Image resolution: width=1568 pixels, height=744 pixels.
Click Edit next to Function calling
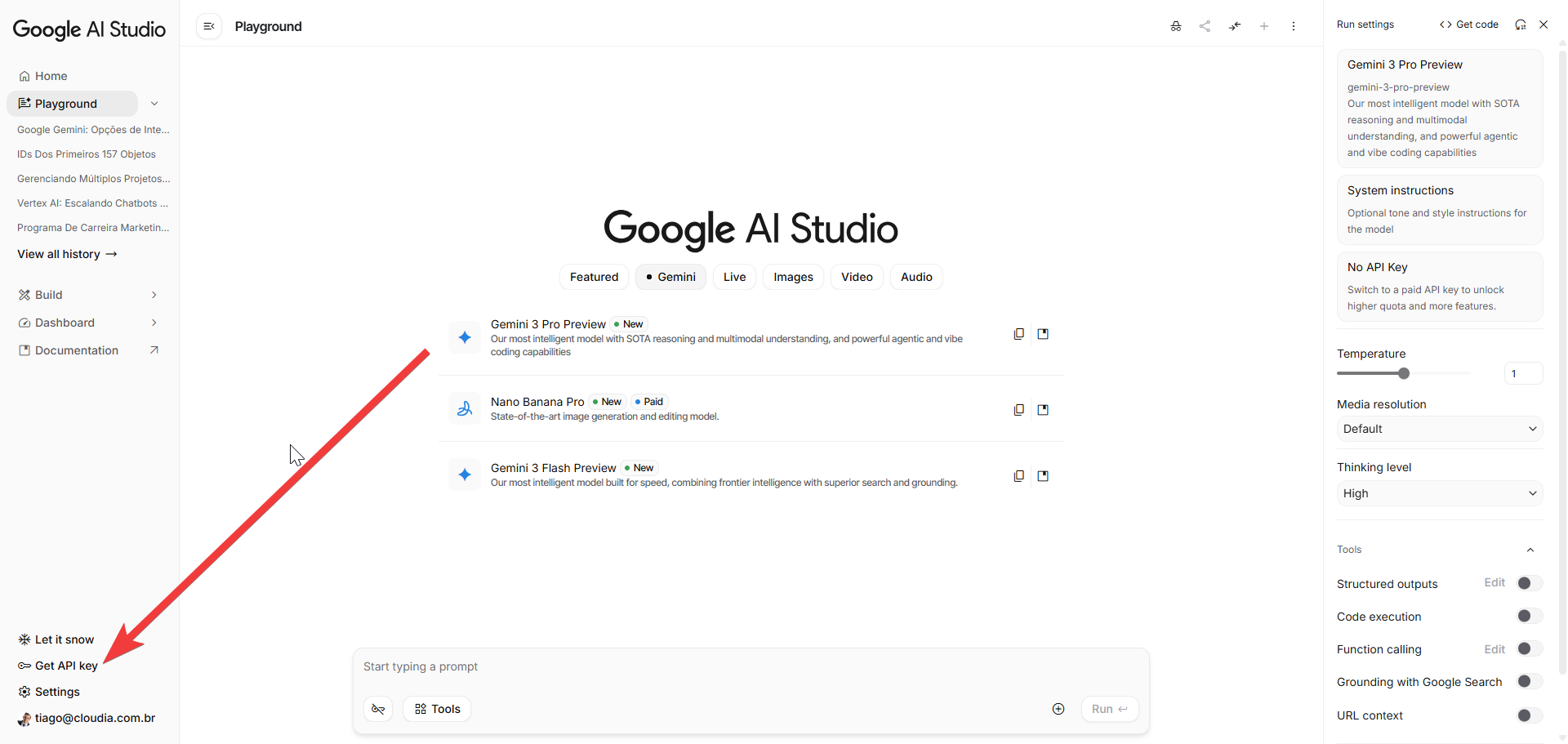point(1494,649)
